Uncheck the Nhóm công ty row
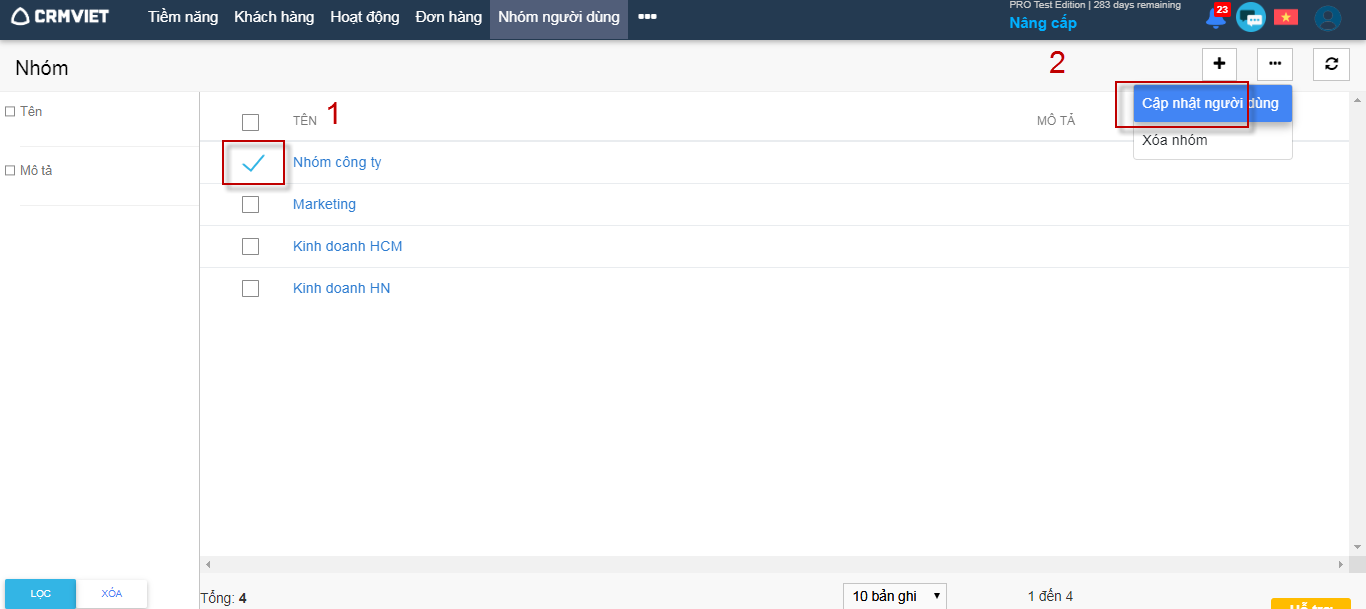Image resolution: width=1366 pixels, height=609 pixels. (252, 163)
